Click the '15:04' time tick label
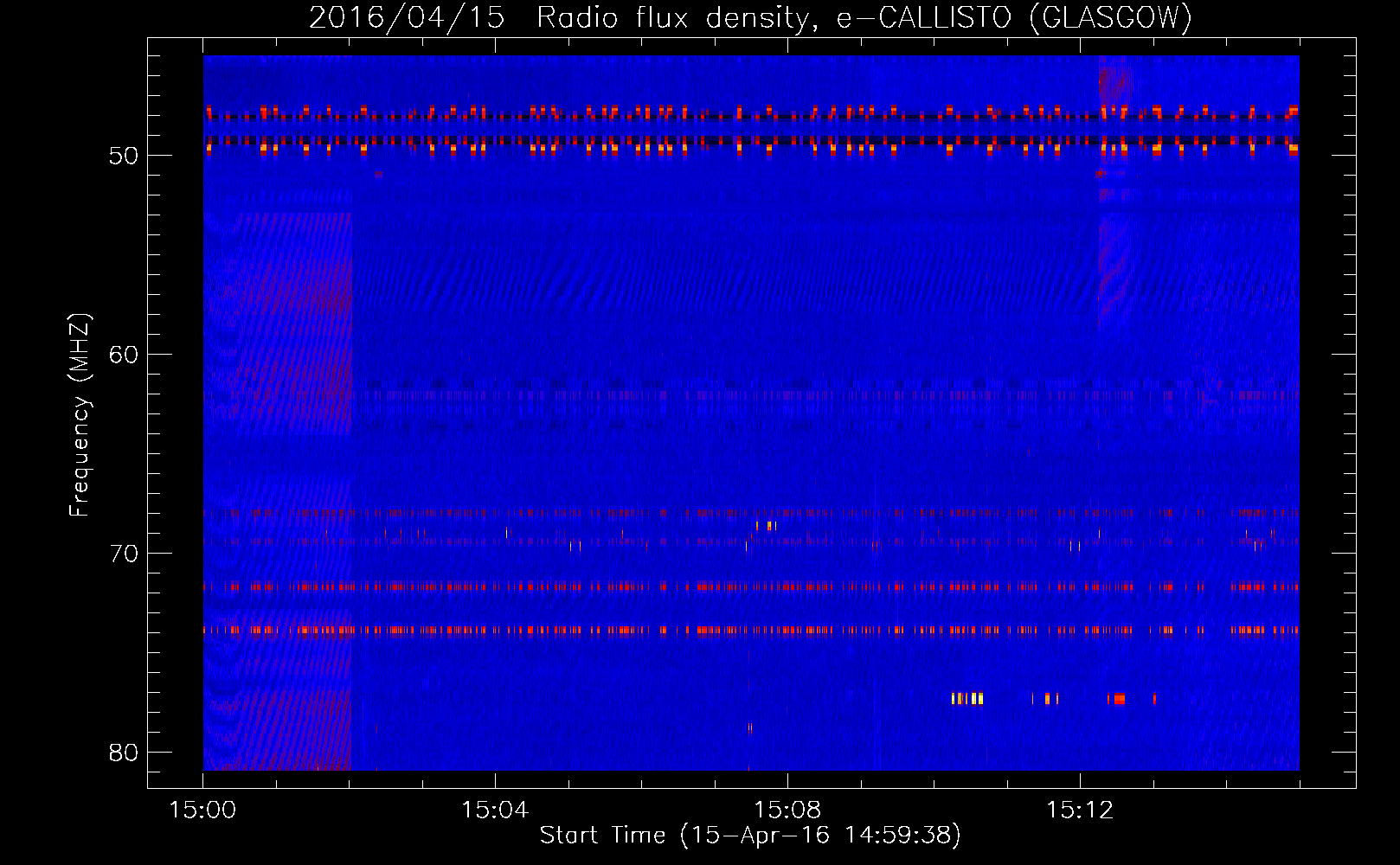 (495, 811)
